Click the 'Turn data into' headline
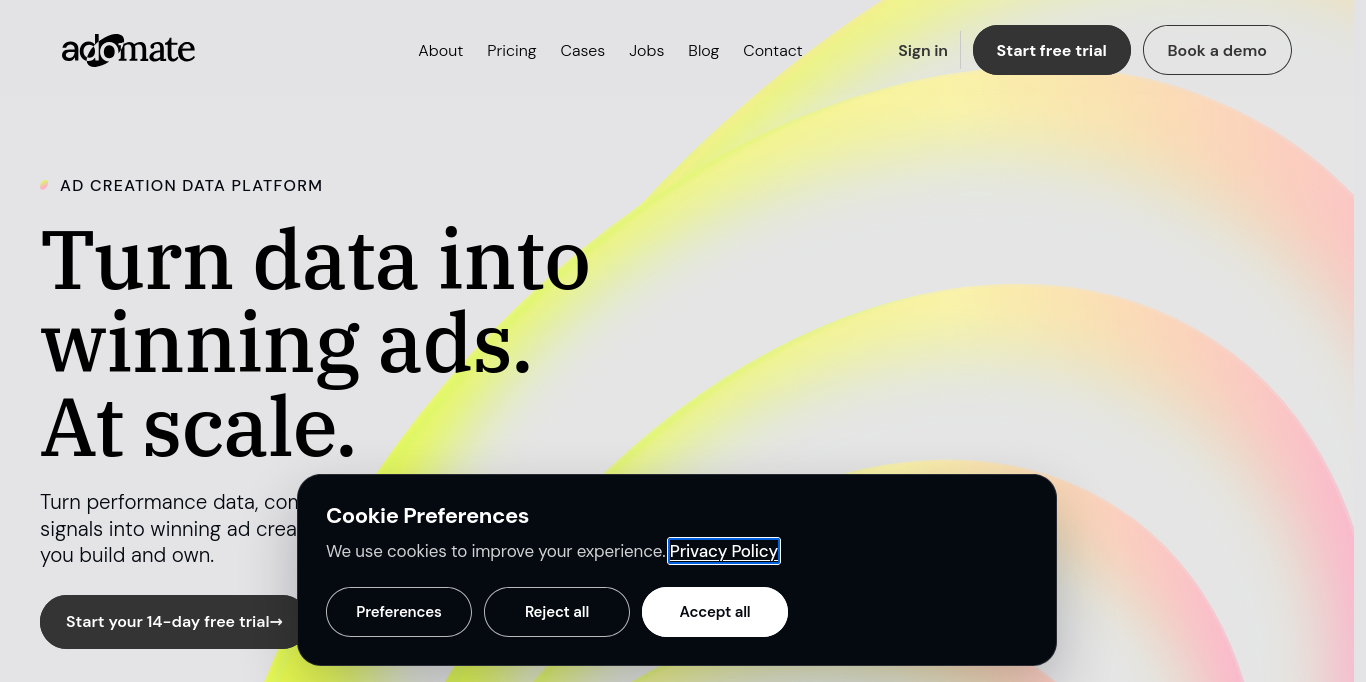 click(315, 259)
